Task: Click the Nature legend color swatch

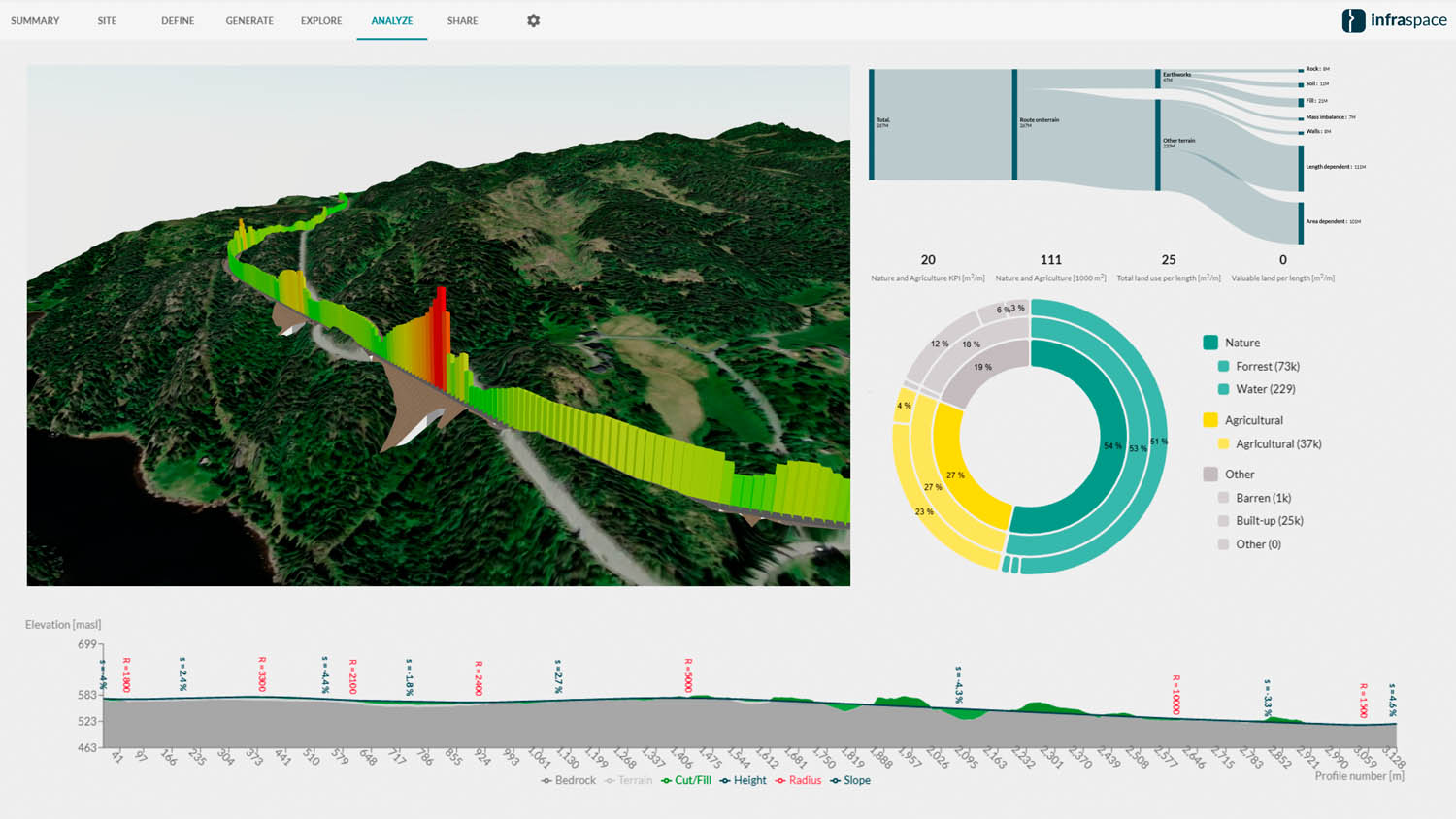Action: pyautogui.click(x=1210, y=343)
